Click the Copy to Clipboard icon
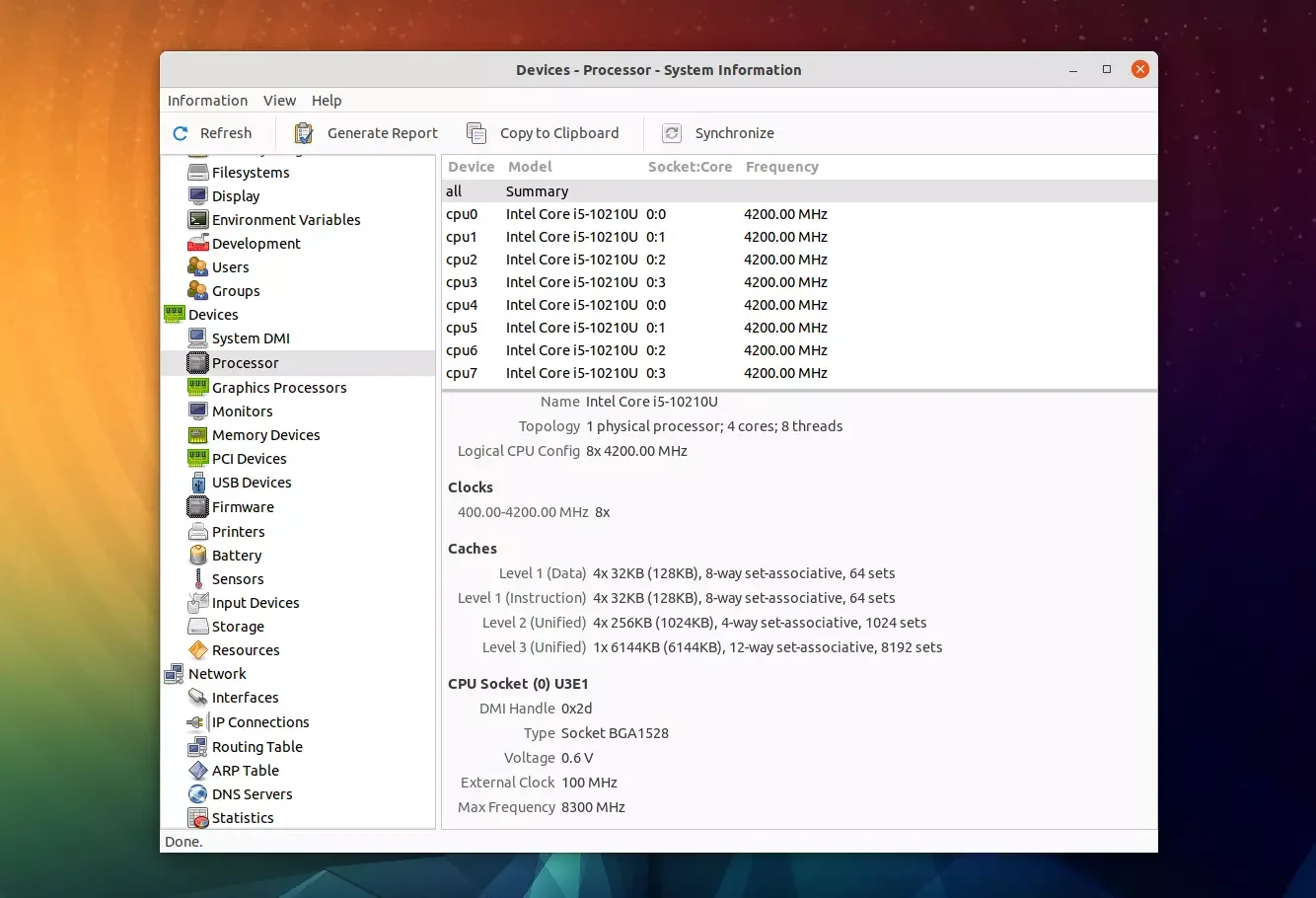 point(476,133)
